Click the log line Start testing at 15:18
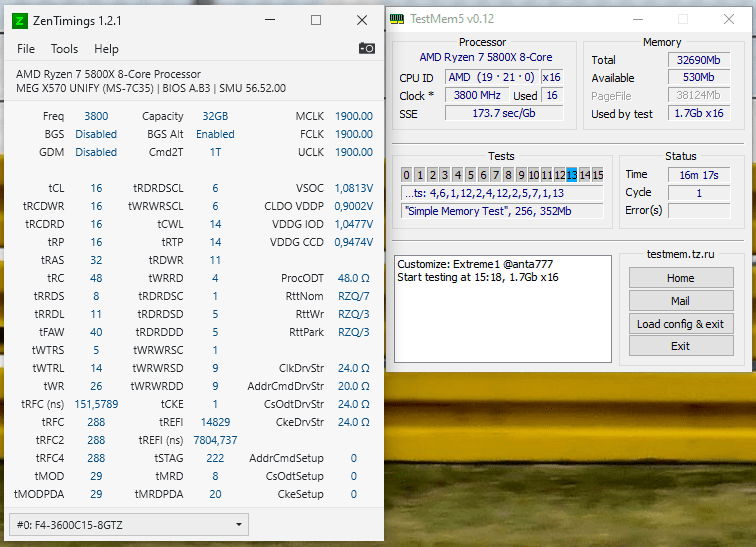This screenshot has height=547, width=756. coord(478,277)
